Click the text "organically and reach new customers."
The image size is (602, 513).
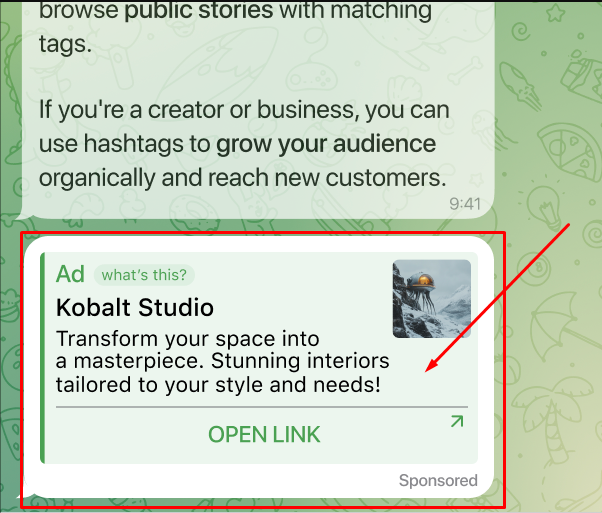243,178
